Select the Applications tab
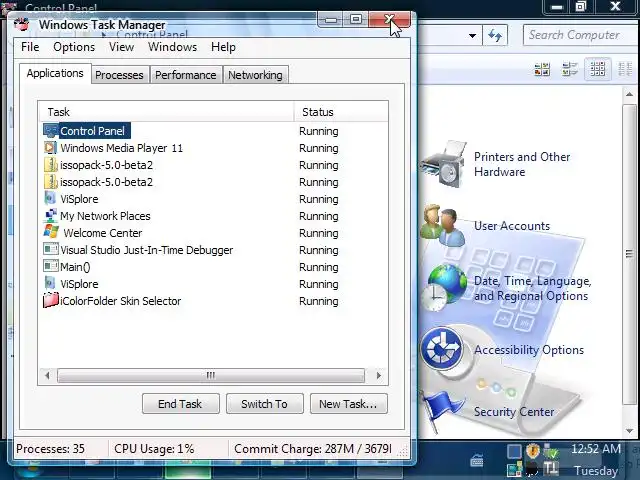The height and width of the screenshot is (480, 640). (x=55, y=73)
